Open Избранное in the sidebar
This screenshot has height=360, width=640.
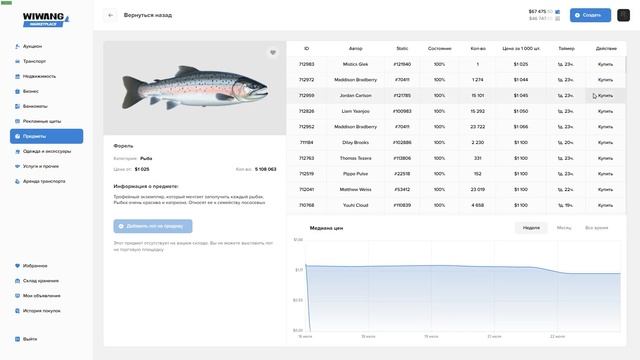click(x=35, y=266)
